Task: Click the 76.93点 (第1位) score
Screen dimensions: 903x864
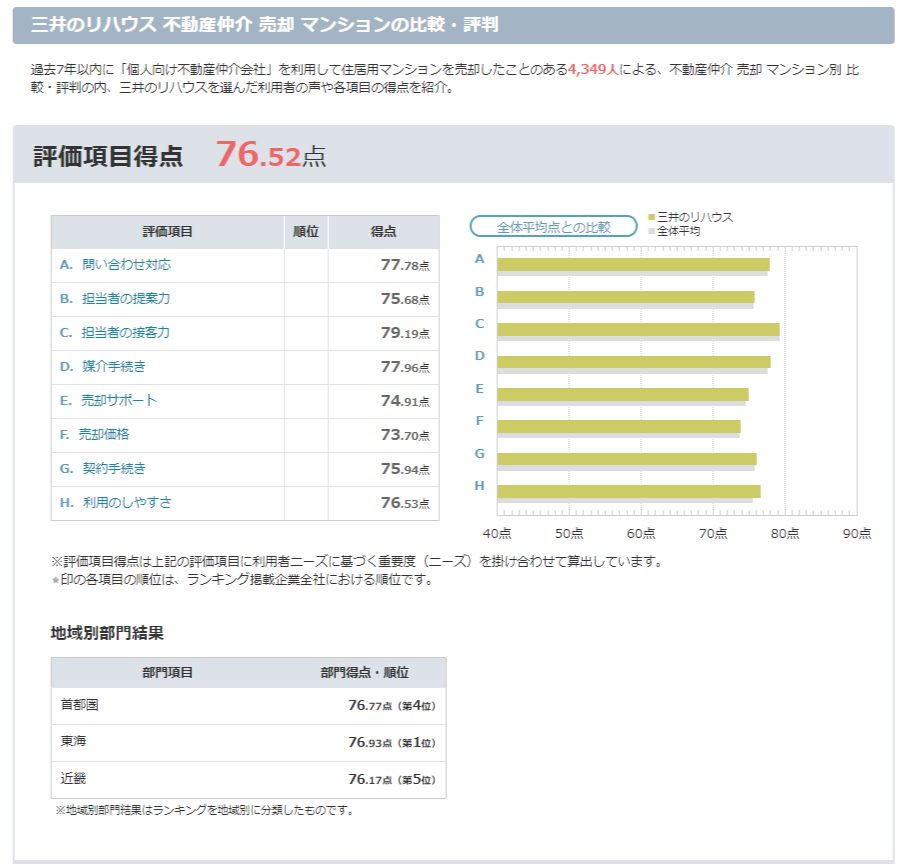Action: pos(392,742)
